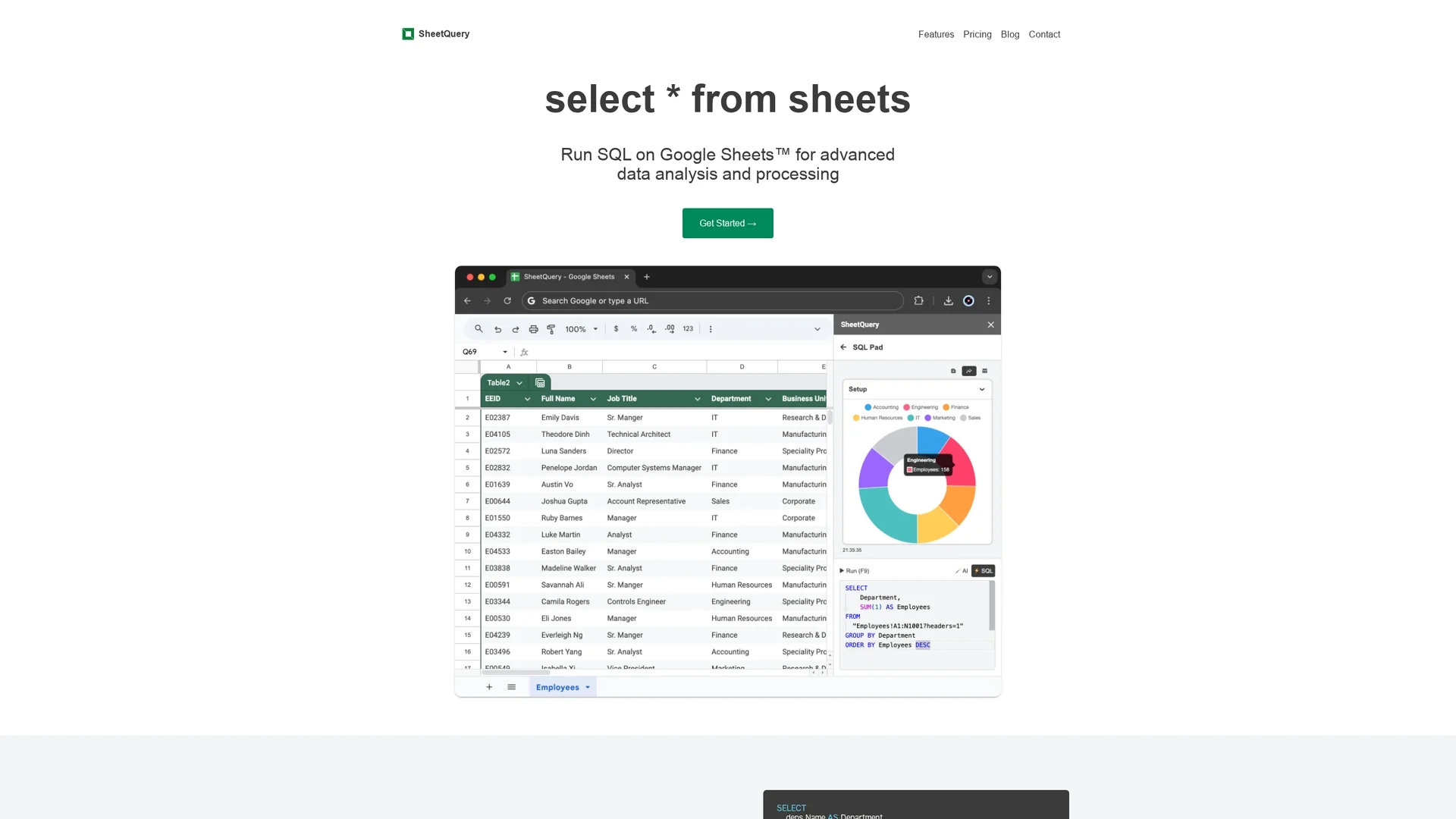Viewport: 1456px width, 819px height.
Task: Toggle the Accounting legend item
Action: [x=881, y=407]
